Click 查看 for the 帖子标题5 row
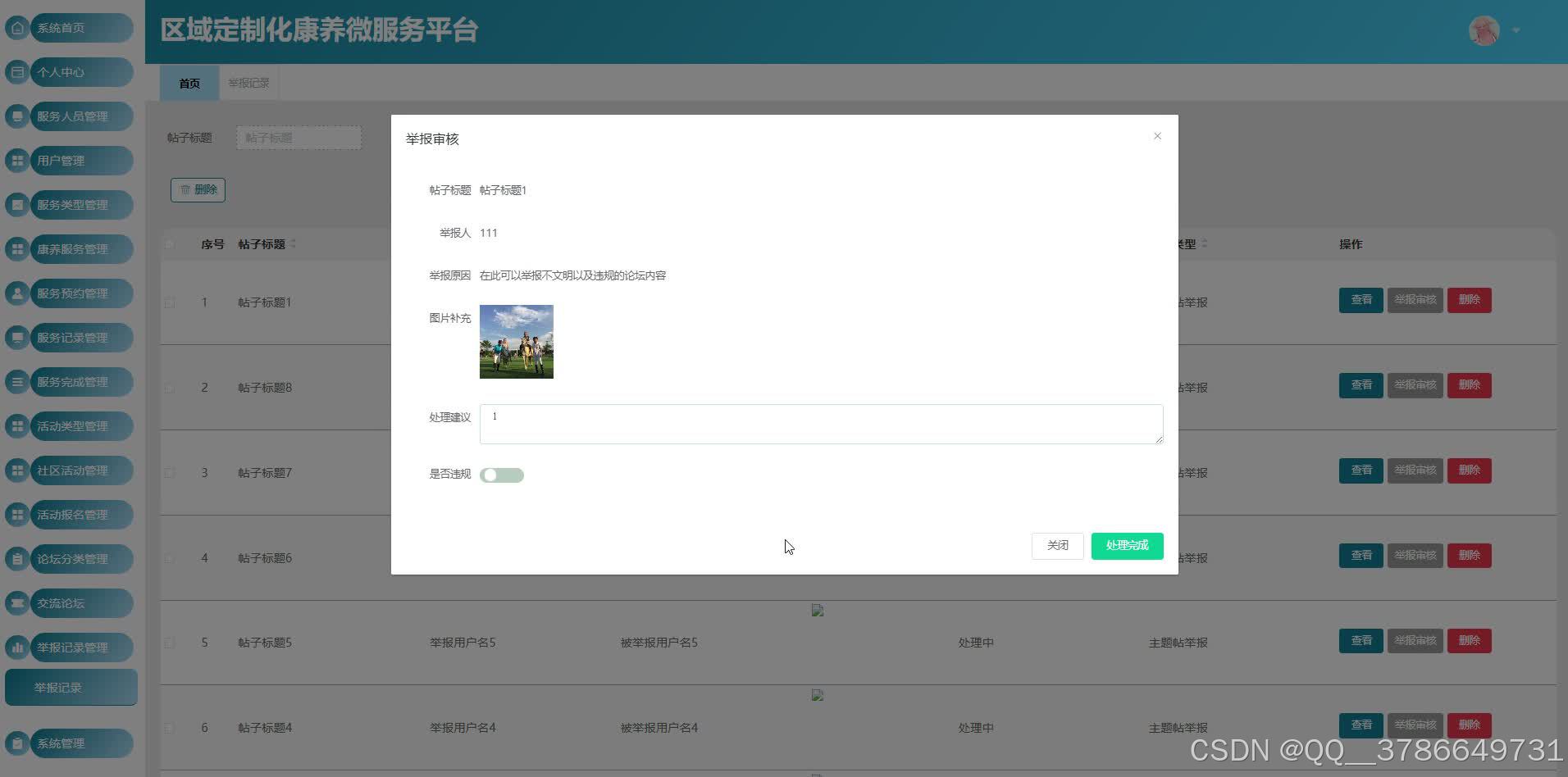 (1361, 641)
